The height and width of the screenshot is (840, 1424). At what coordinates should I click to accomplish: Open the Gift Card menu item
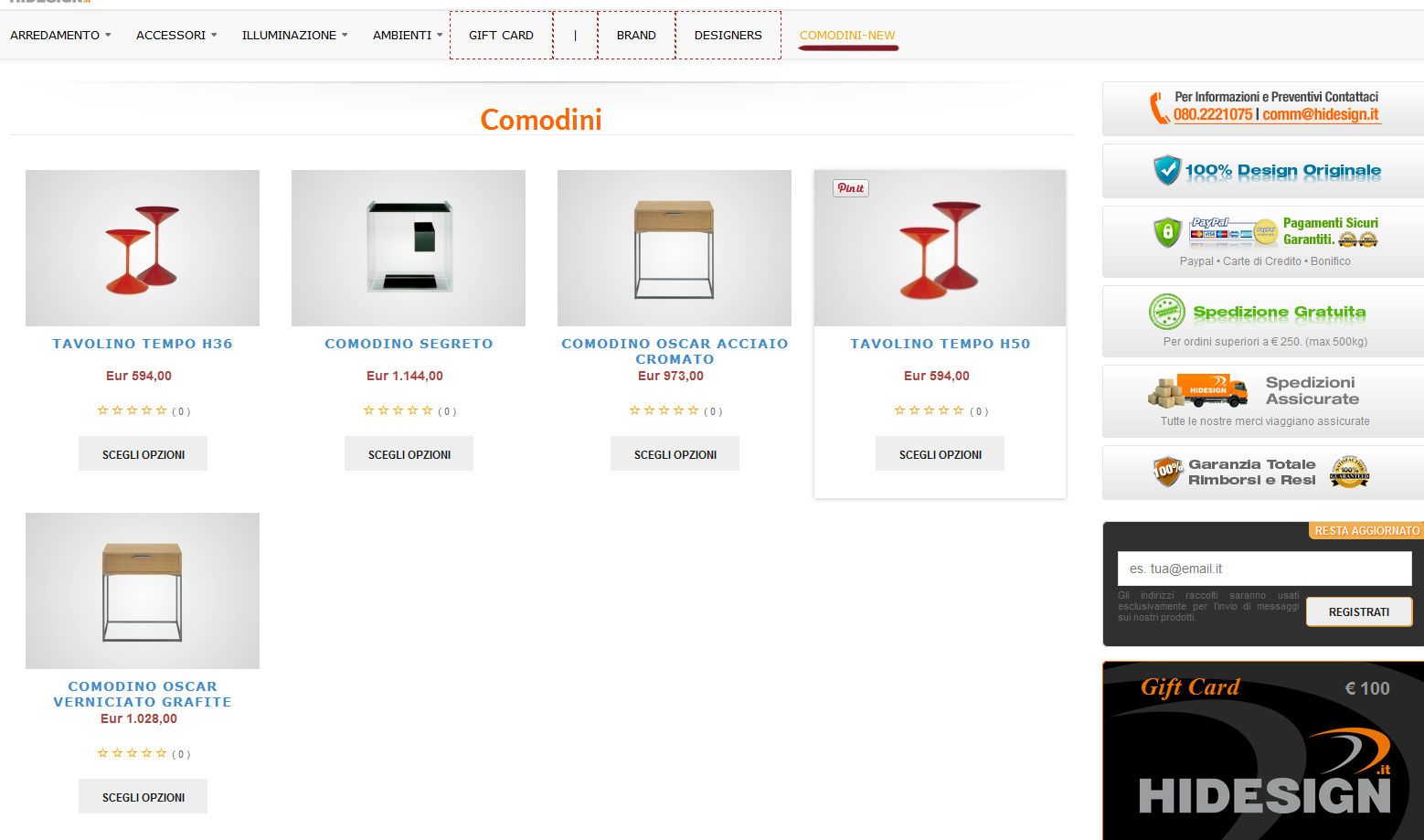click(x=501, y=35)
